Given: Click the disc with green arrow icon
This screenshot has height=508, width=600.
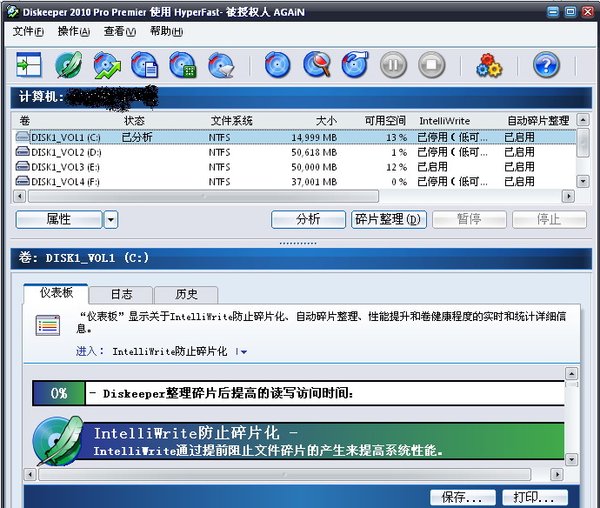Looking at the screenshot, I should [107, 65].
